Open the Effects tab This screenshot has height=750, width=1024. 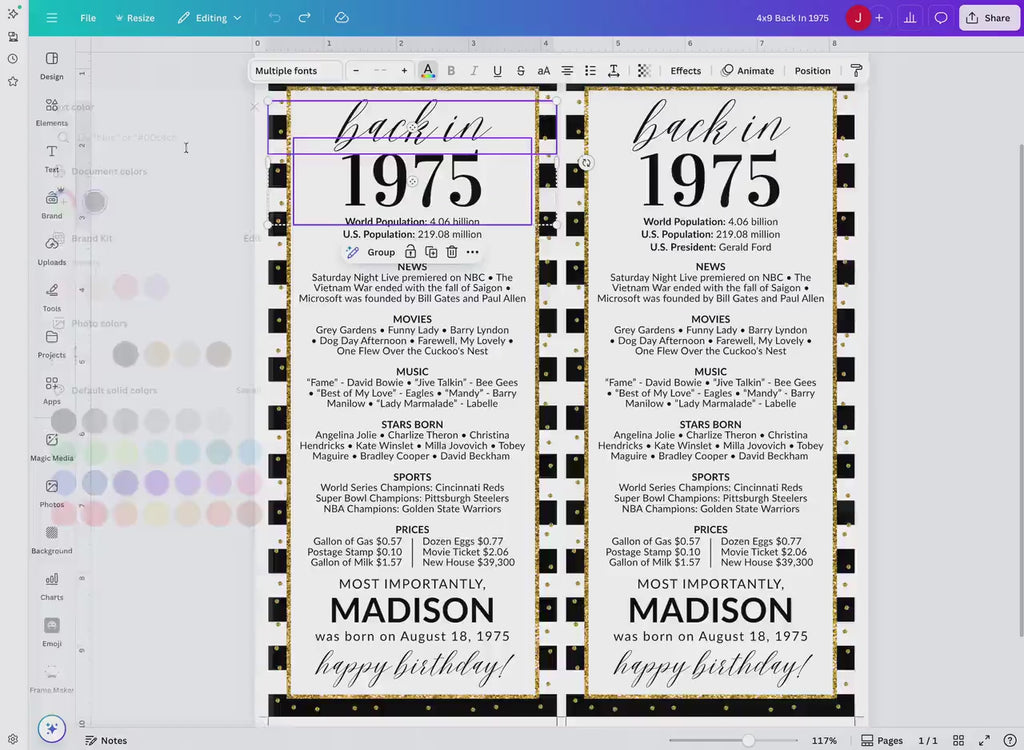coord(685,71)
